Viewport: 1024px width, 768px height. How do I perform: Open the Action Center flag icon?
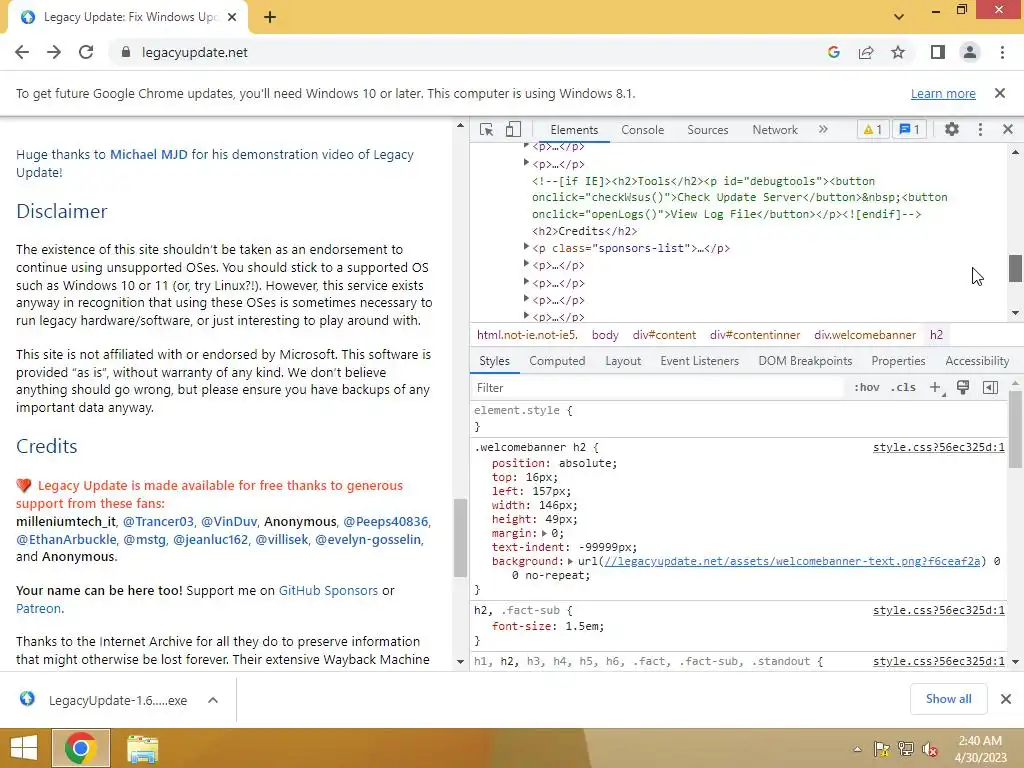882,749
